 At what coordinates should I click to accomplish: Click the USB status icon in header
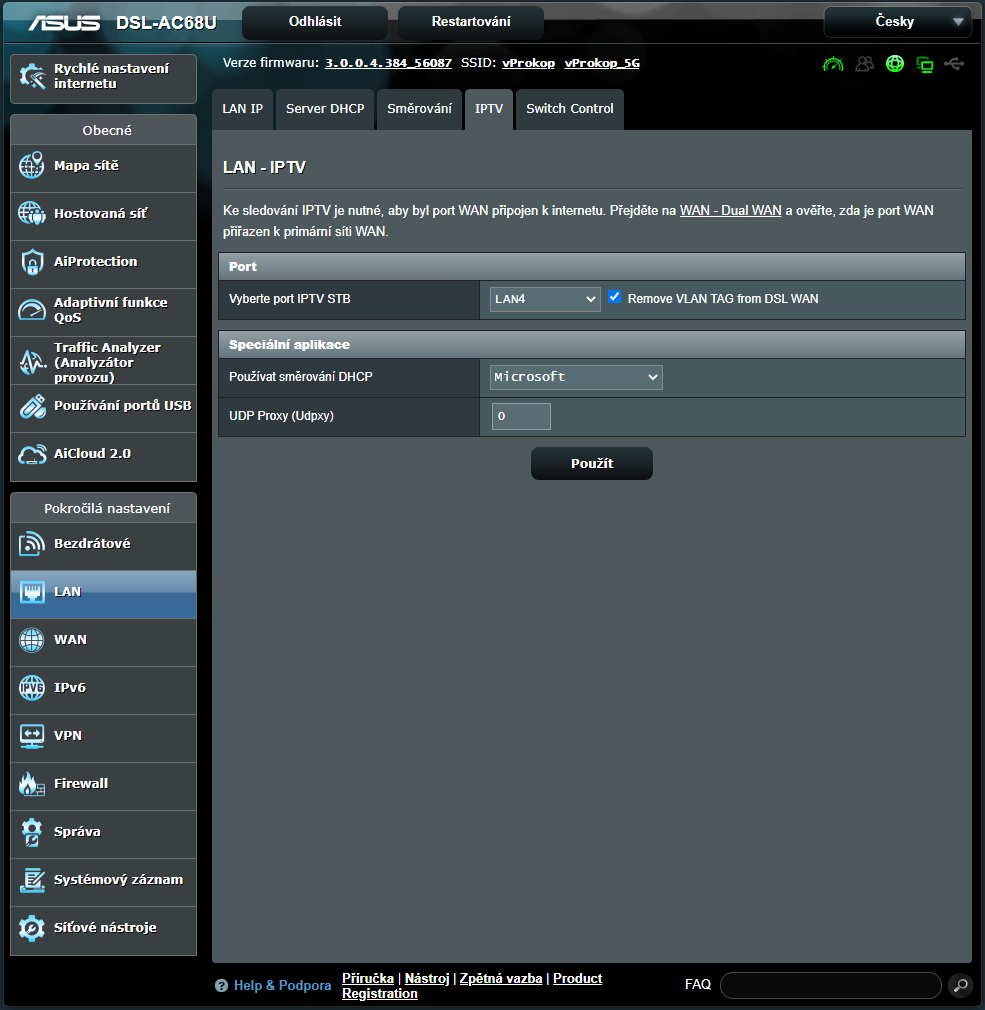(954, 64)
